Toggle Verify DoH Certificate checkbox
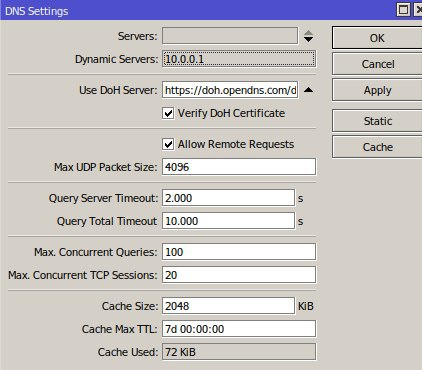The height and width of the screenshot is (370, 422). (x=168, y=113)
